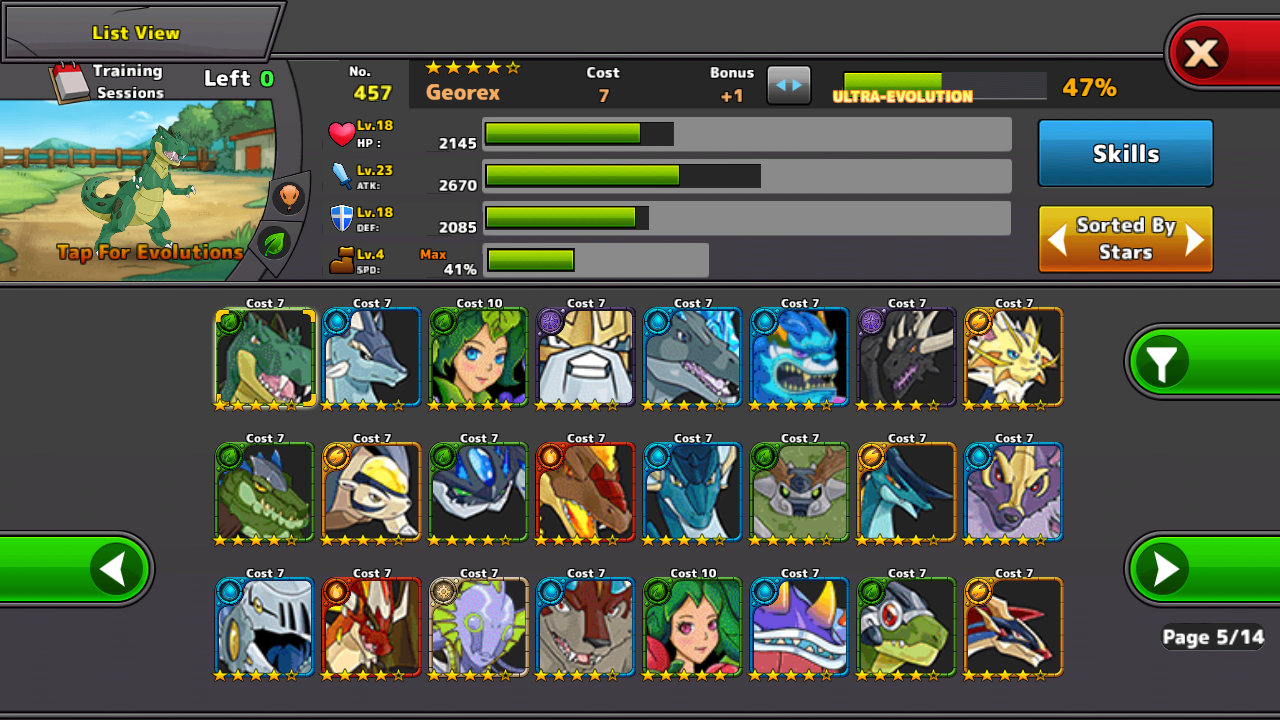Cycle sort order with left arrow
This screenshot has height=720, width=1280.
(x=1057, y=239)
